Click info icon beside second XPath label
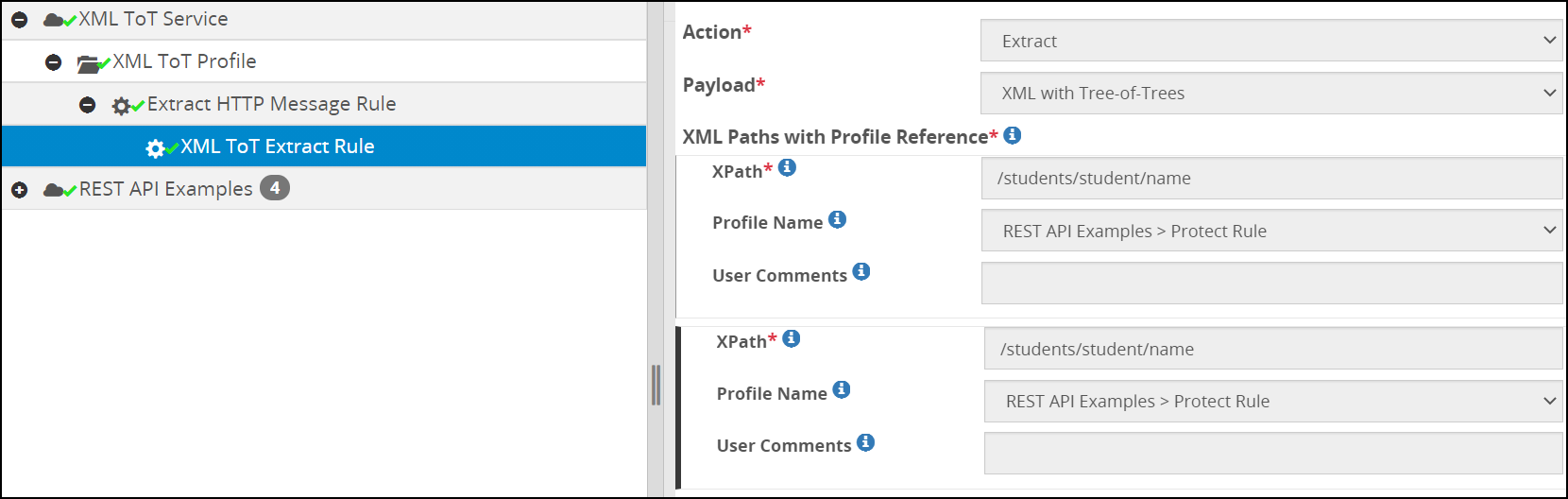The image size is (1568, 499). point(792,338)
